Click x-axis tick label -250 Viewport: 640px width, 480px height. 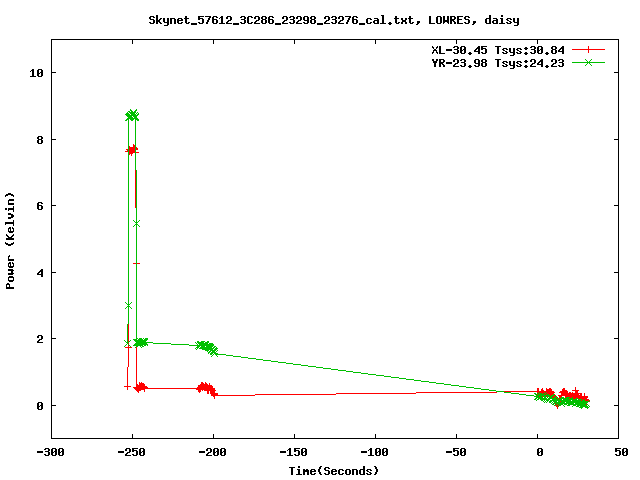coord(131,452)
